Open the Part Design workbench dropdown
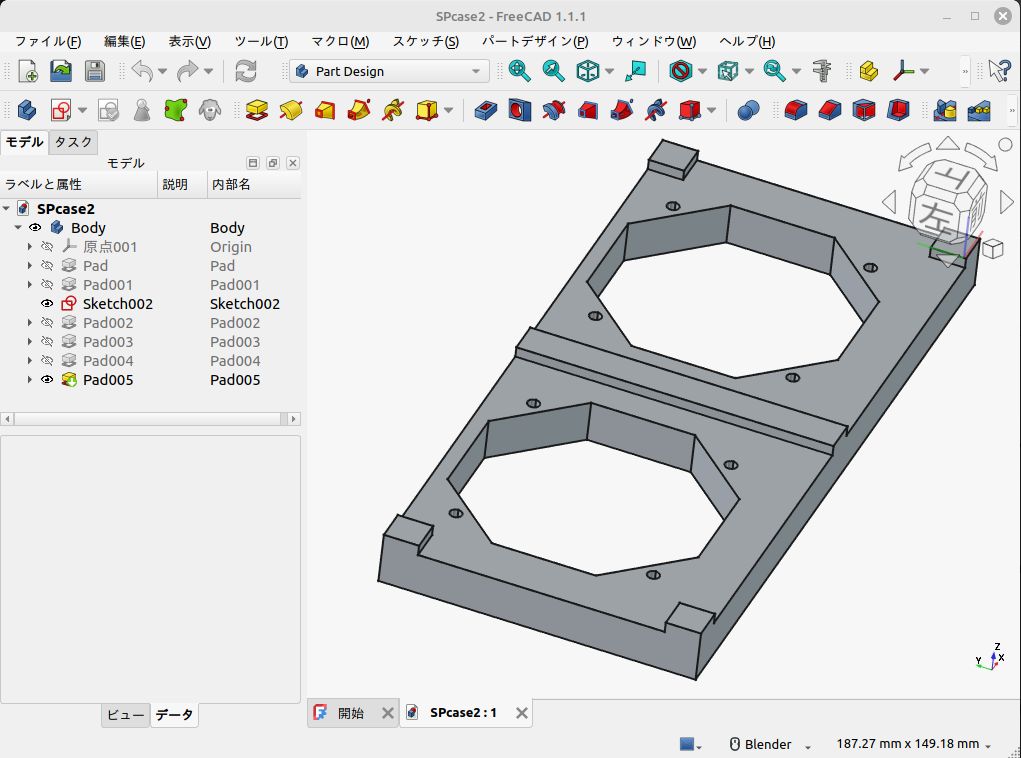 coord(389,71)
